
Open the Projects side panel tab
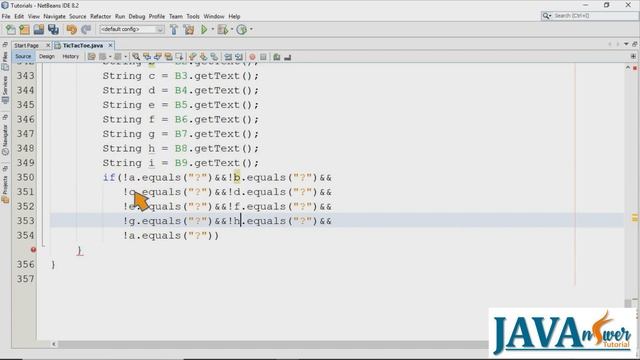coord(5,189)
